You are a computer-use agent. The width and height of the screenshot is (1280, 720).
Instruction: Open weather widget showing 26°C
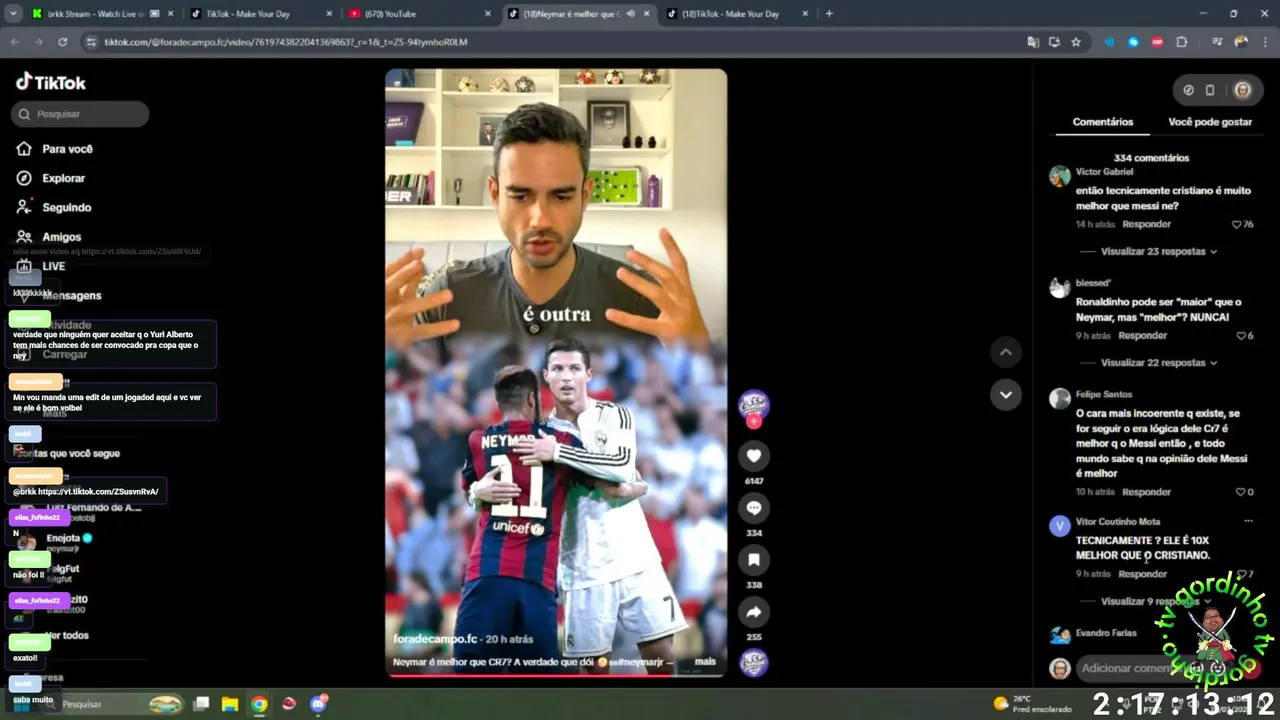[1030, 704]
